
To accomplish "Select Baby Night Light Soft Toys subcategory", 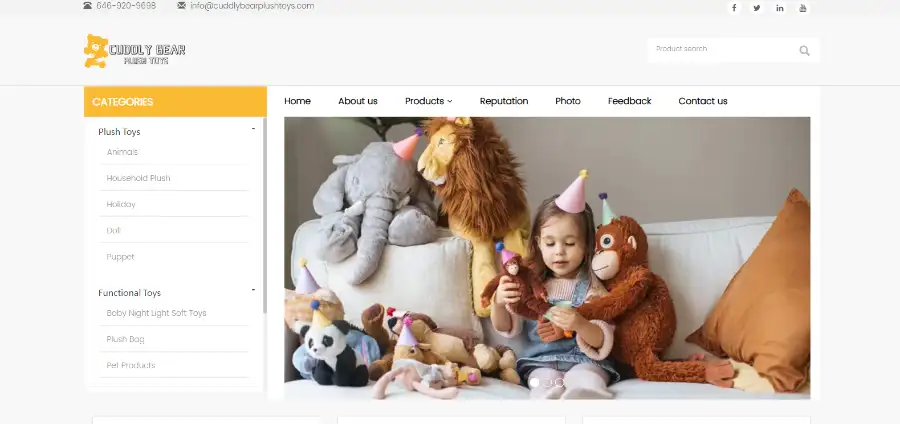I will click(x=156, y=313).
